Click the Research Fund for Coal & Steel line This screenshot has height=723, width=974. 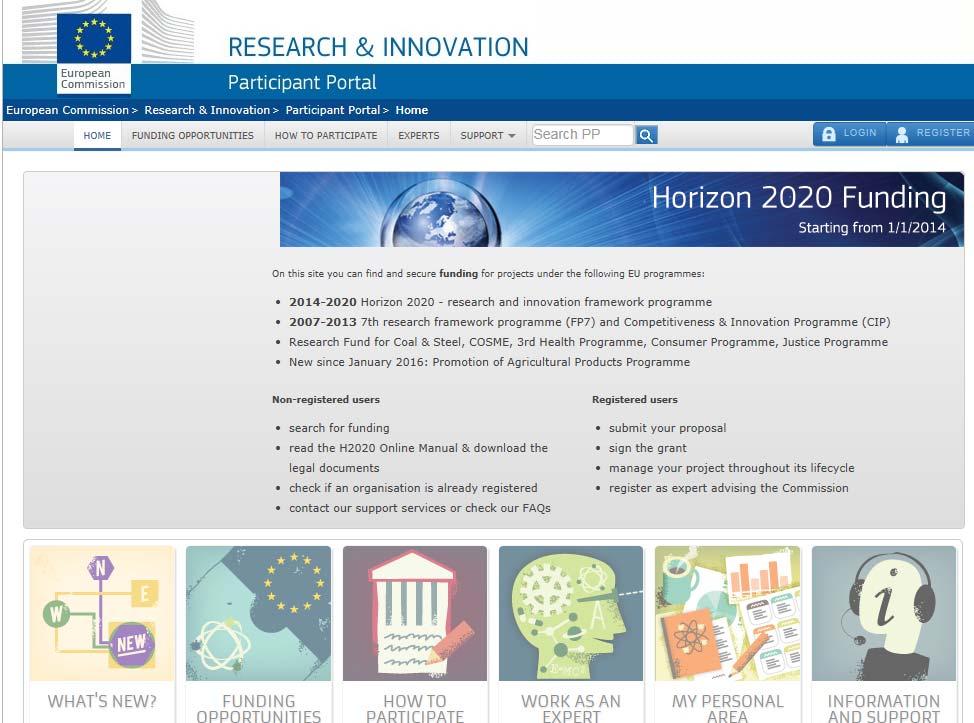588,342
